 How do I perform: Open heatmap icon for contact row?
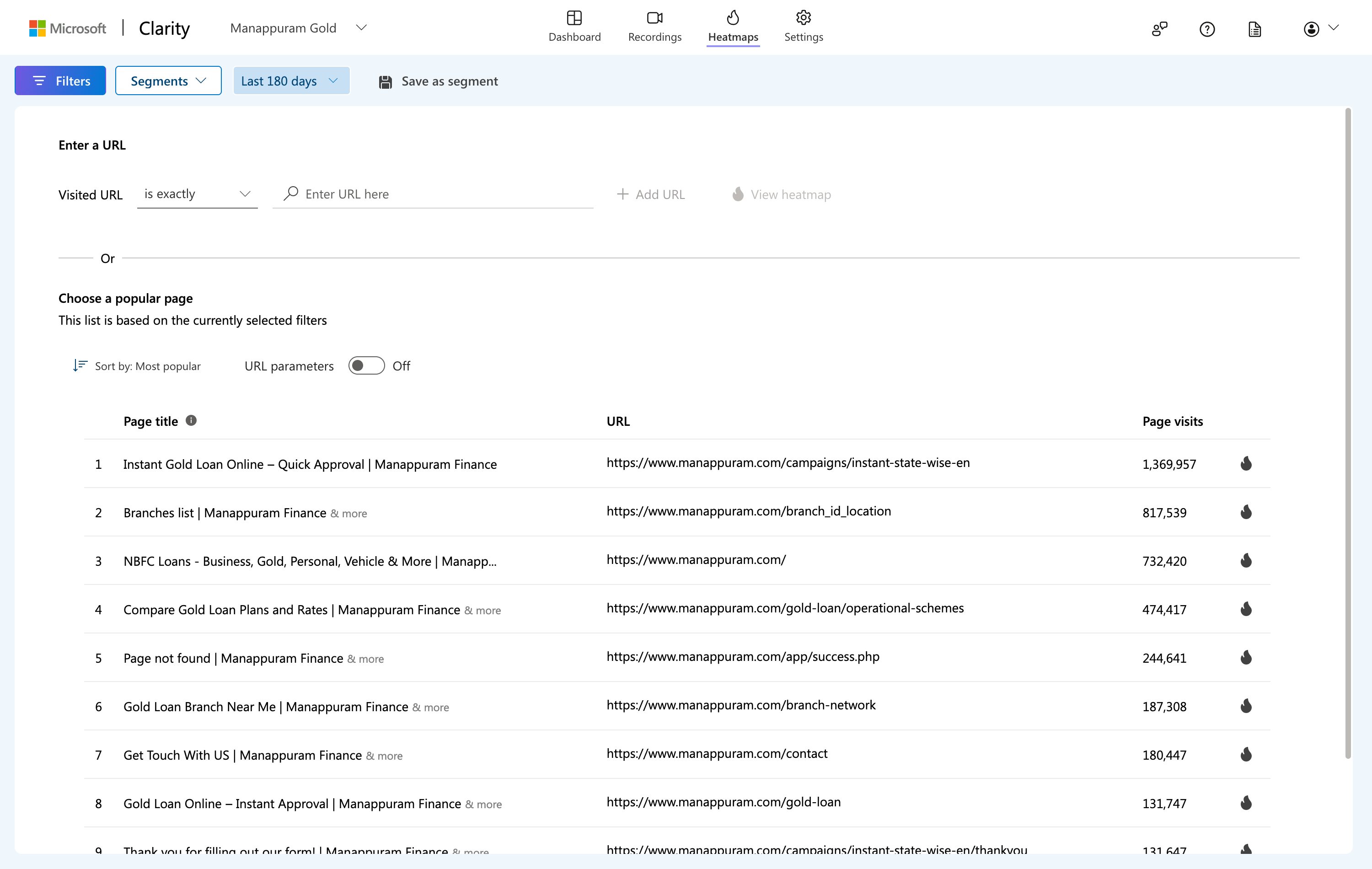tap(1246, 754)
